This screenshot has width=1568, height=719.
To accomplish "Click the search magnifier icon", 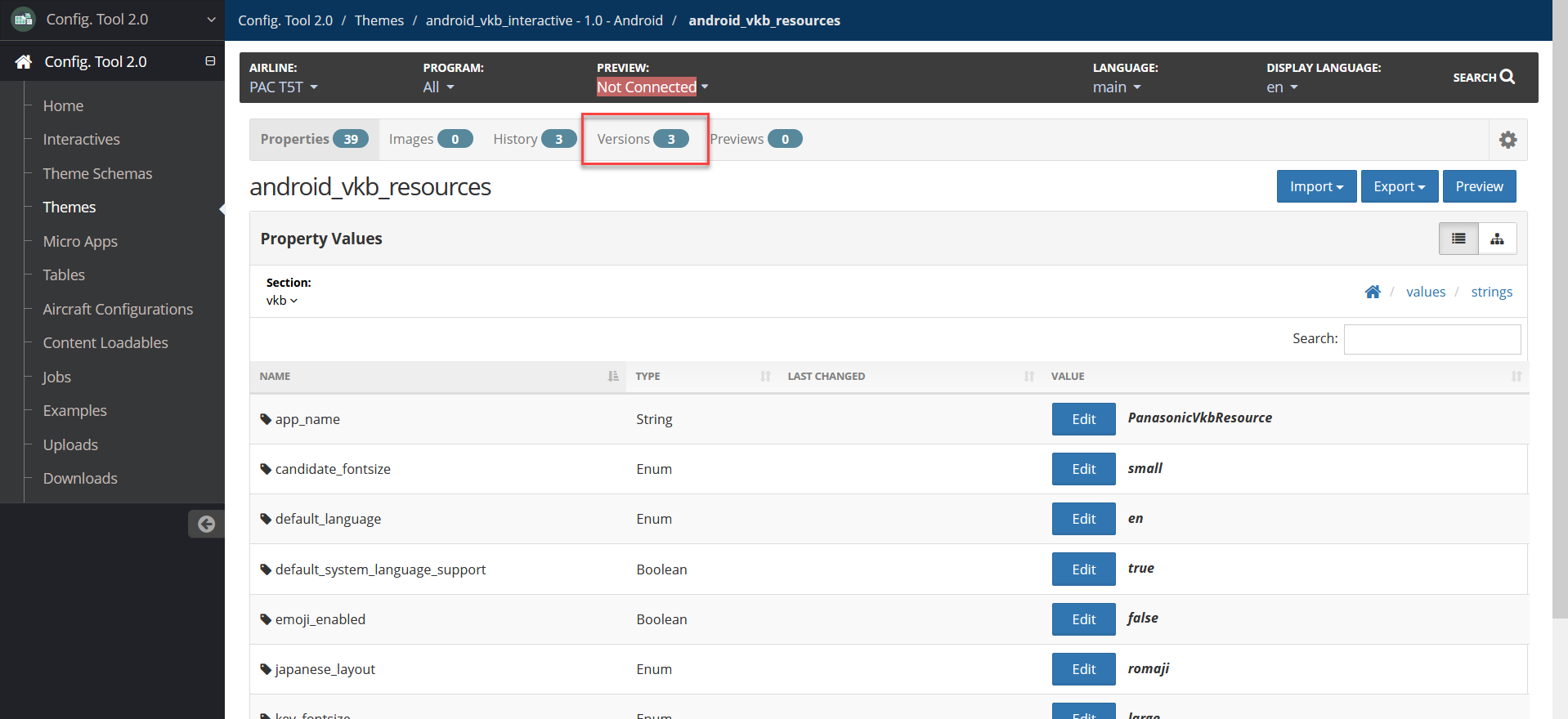I will pos(1508,77).
